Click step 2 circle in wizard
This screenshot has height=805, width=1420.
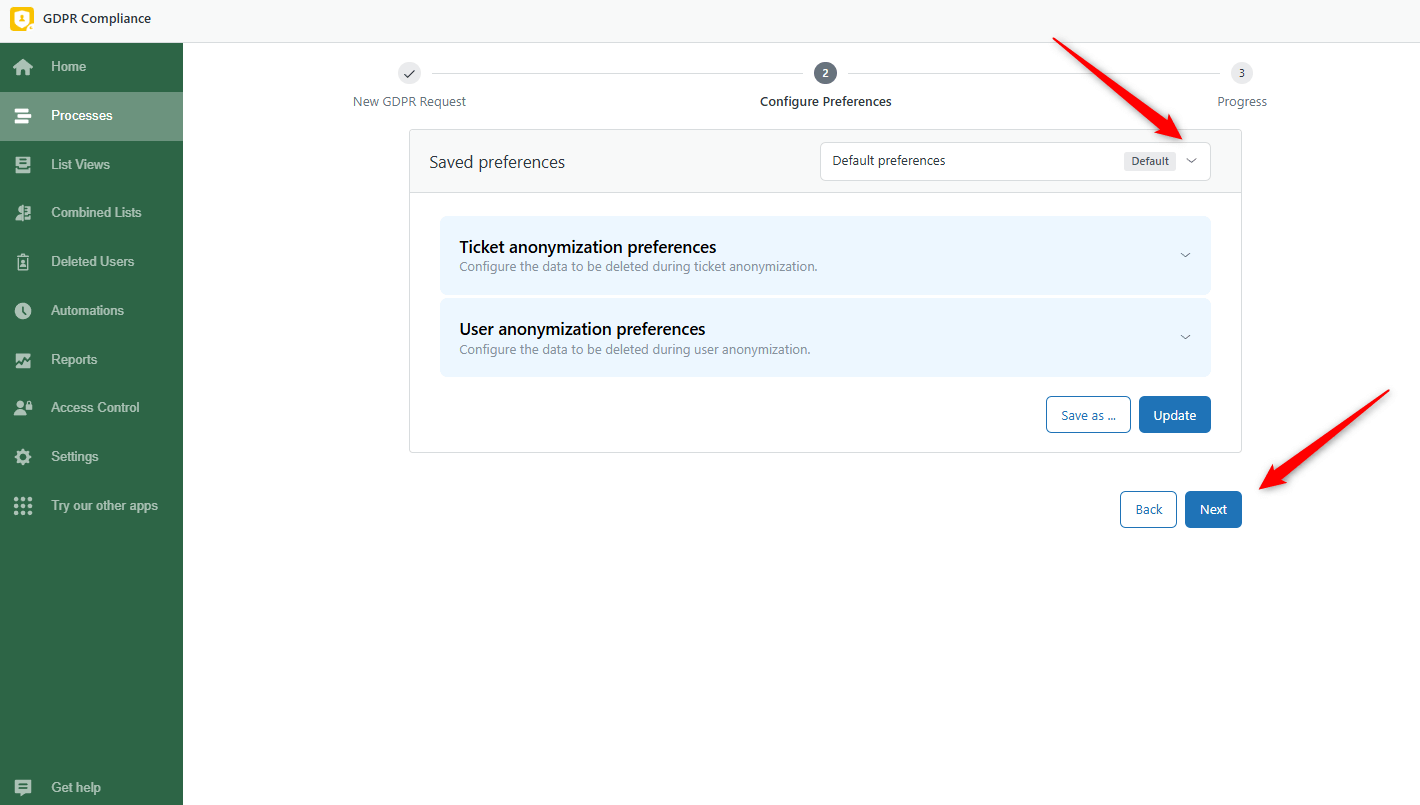pyautogui.click(x=825, y=73)
